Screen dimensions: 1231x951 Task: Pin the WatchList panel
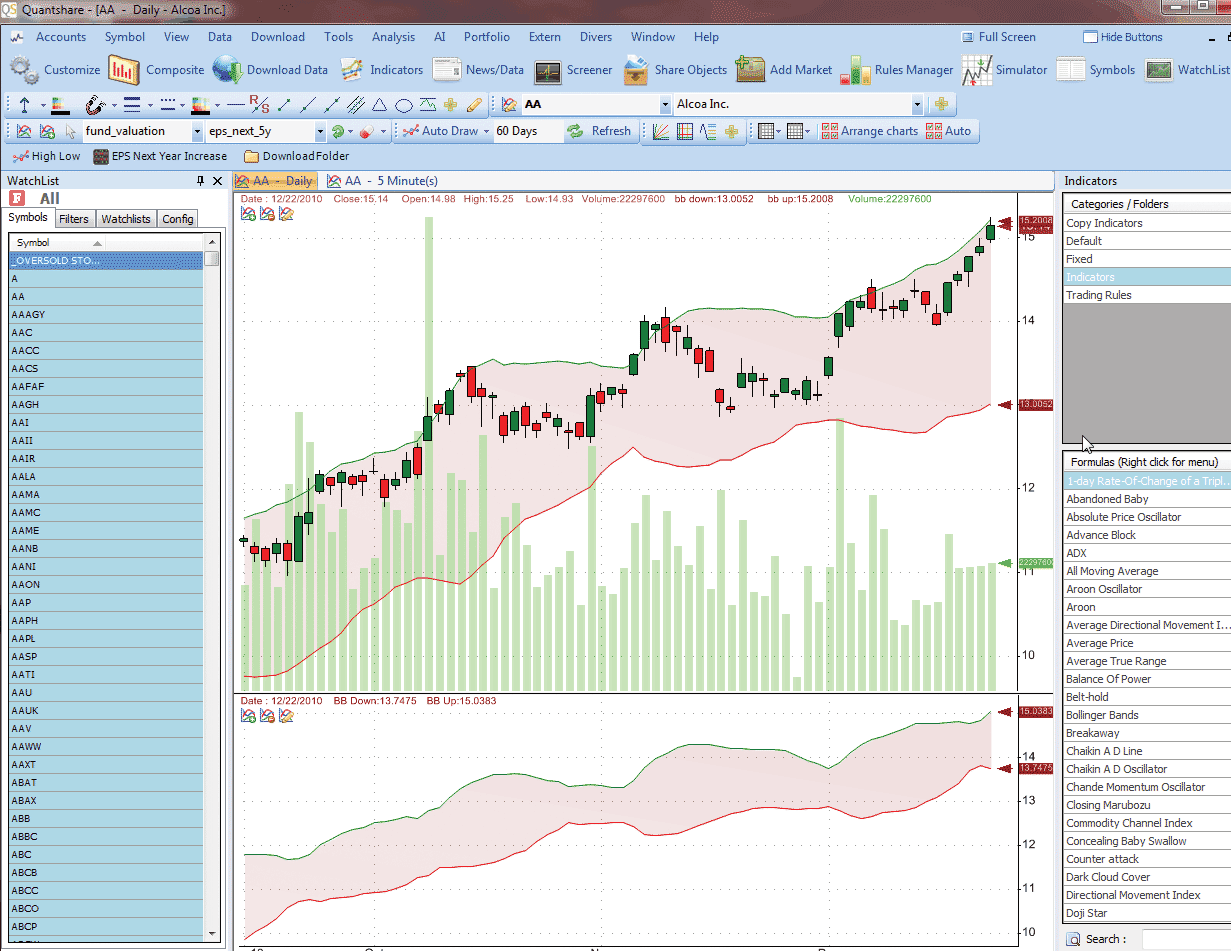click(200, 181)
